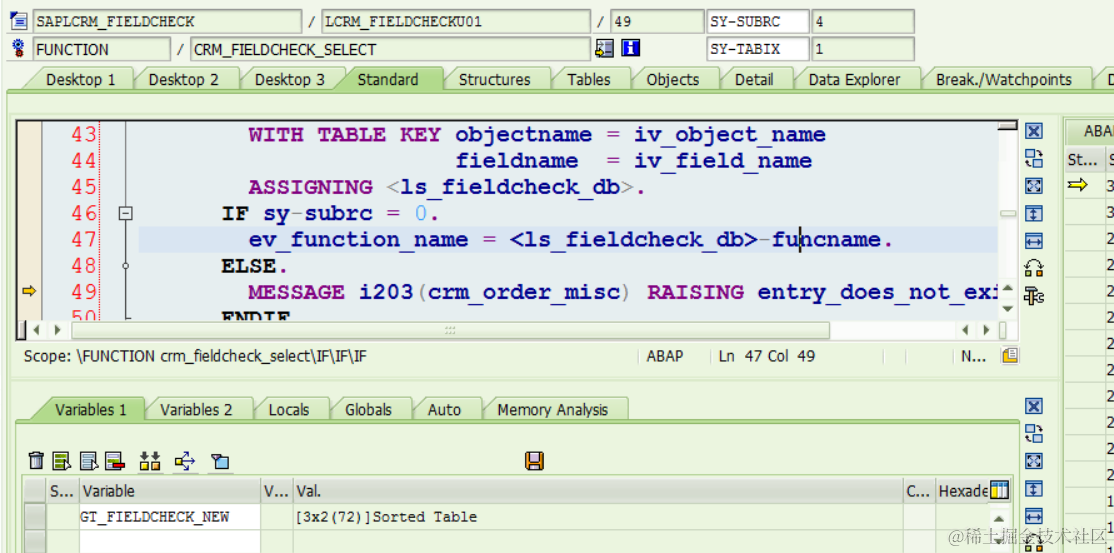Click the filter box icon in variables toolbar
This screenshot has height=553, width=1114.
[x=220, y=461]
